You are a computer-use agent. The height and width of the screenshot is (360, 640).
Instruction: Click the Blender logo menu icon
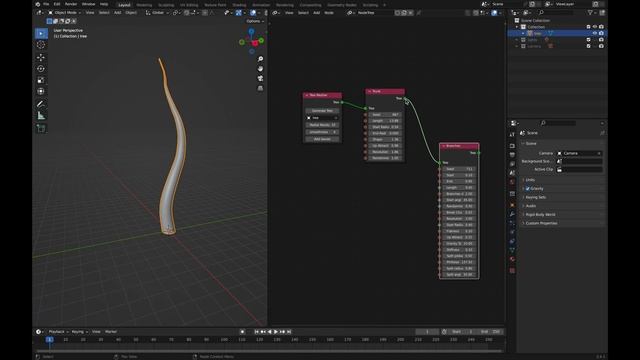(x=38, y=4)
